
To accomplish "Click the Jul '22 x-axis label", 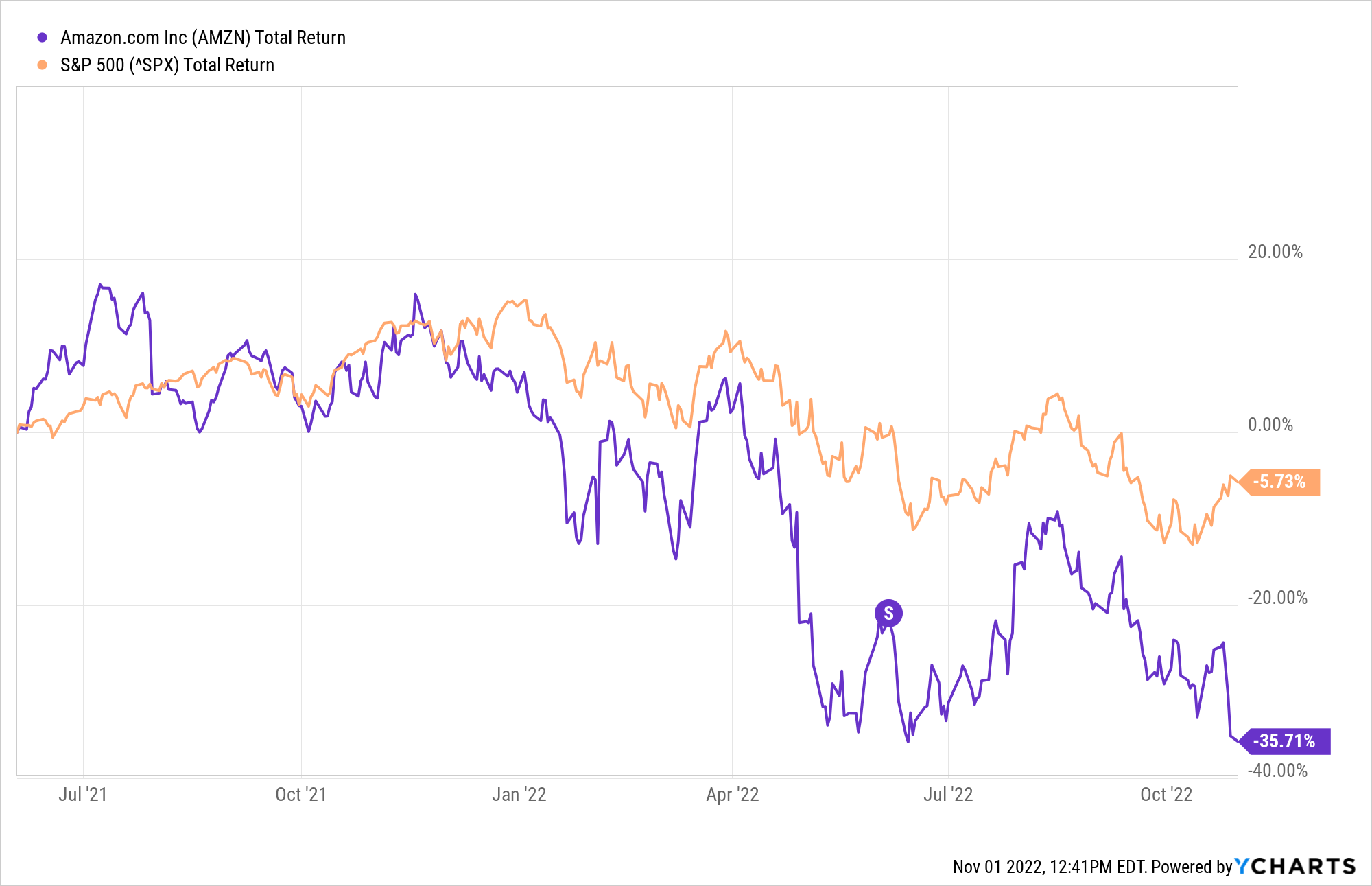I will 948,795.
